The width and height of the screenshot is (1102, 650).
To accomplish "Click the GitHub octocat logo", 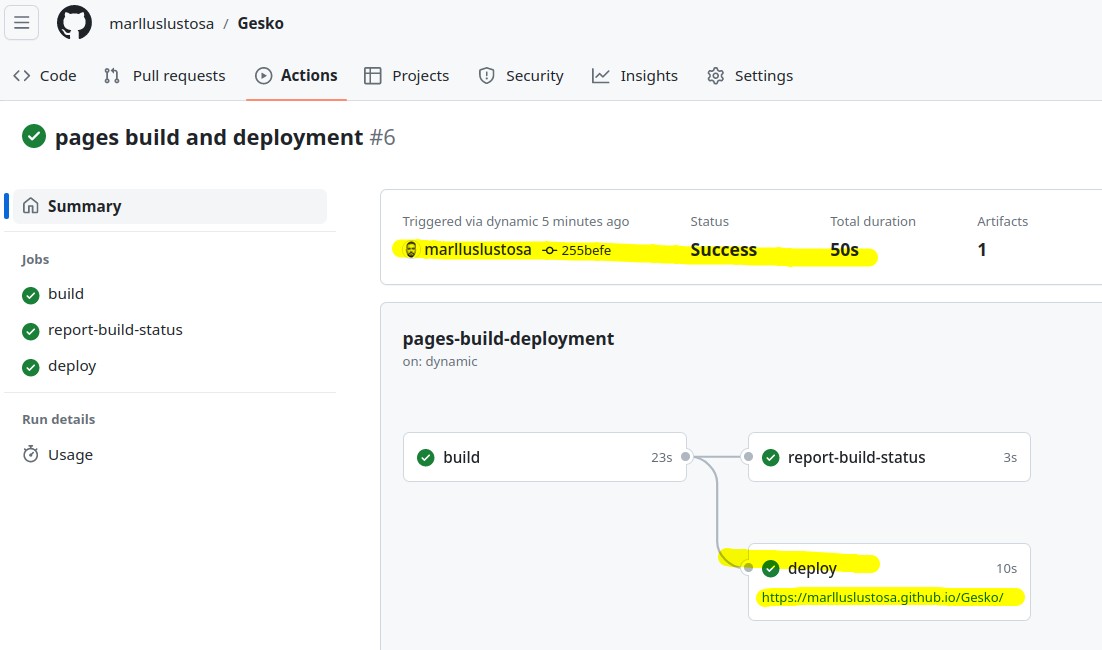I will pos(74,23).
